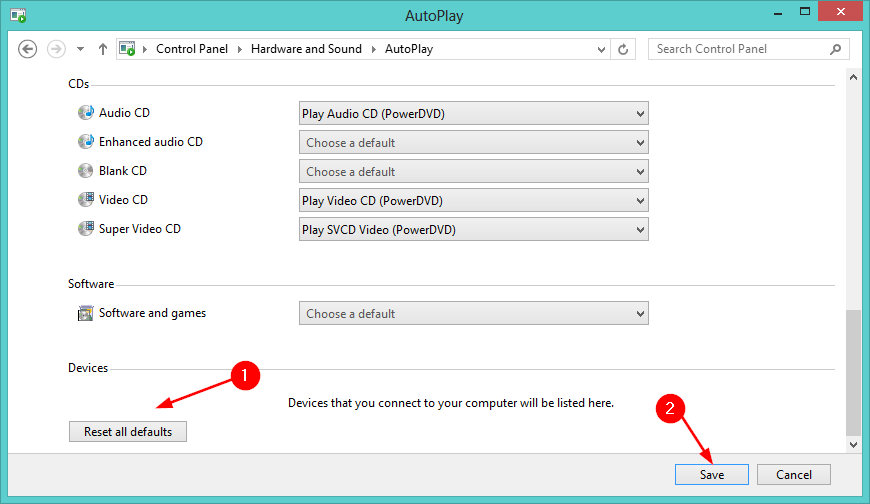
Task: Expand the Enhanced audio CD dropdown
Action: 474,143
